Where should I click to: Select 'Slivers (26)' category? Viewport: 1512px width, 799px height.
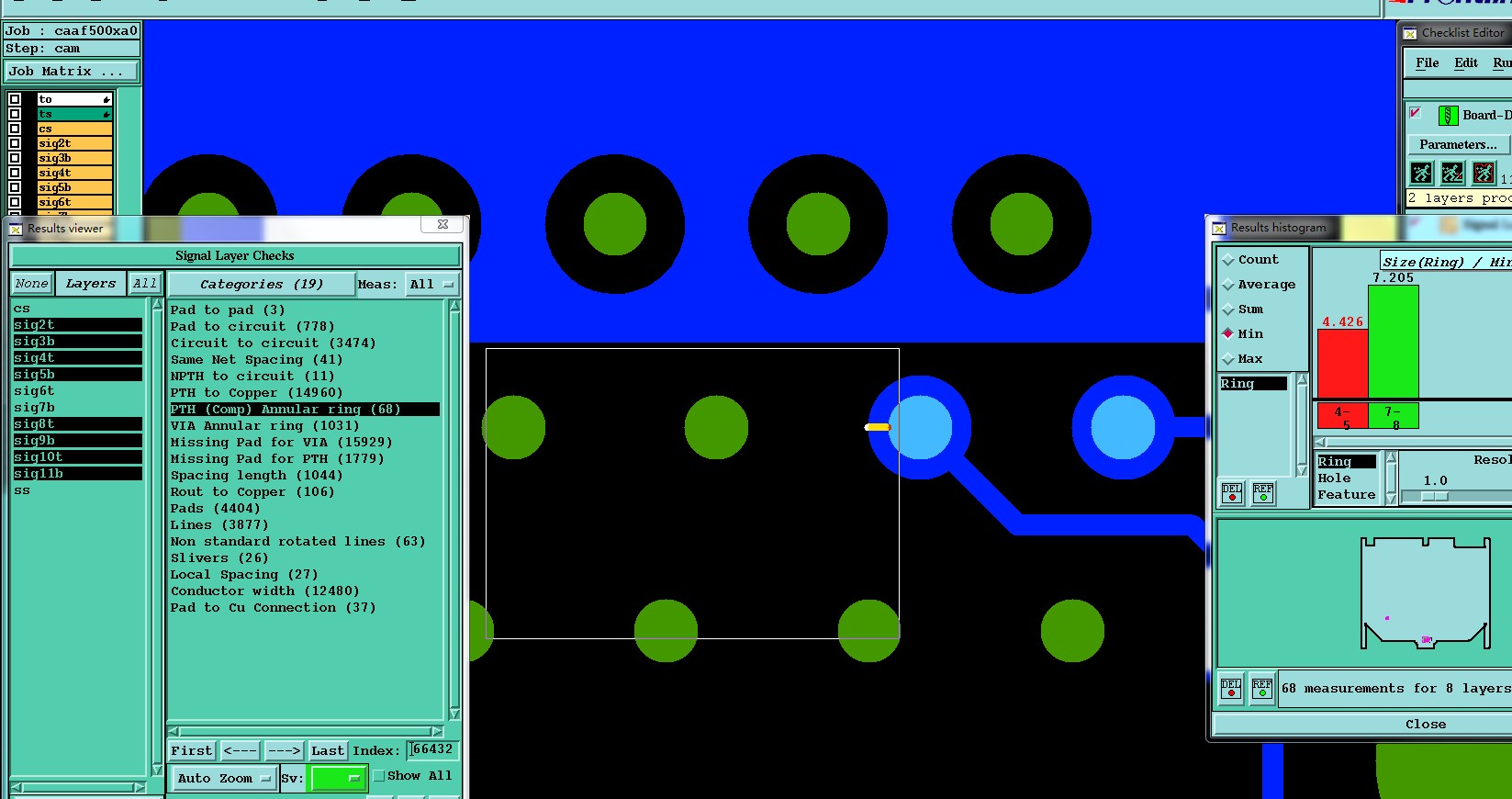click(x=219, y=558)
